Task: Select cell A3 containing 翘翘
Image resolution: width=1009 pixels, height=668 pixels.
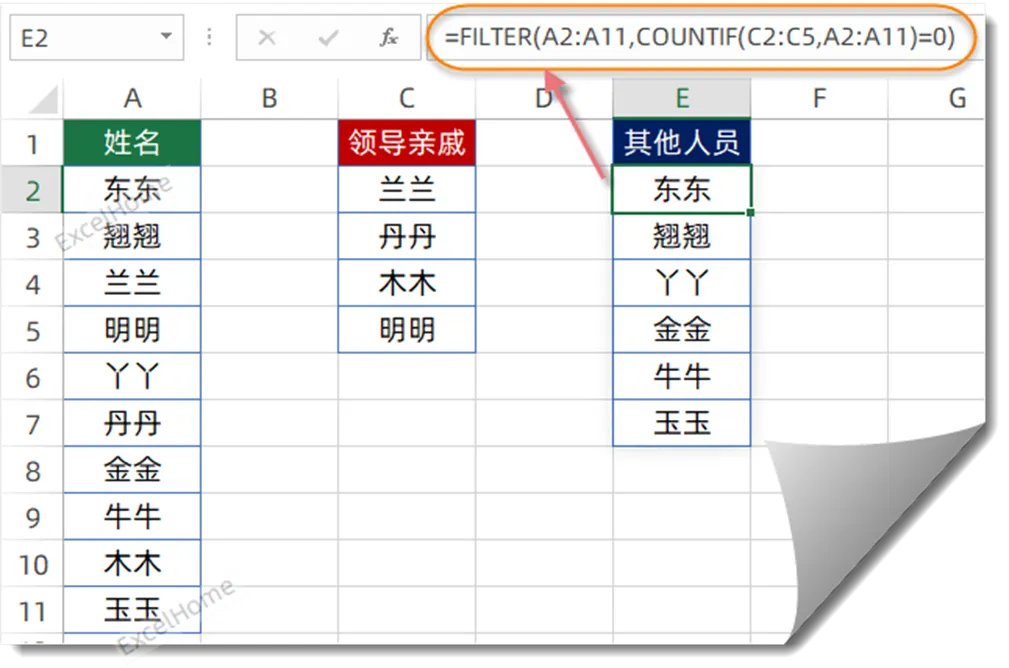Action: [x=132, y=236]
